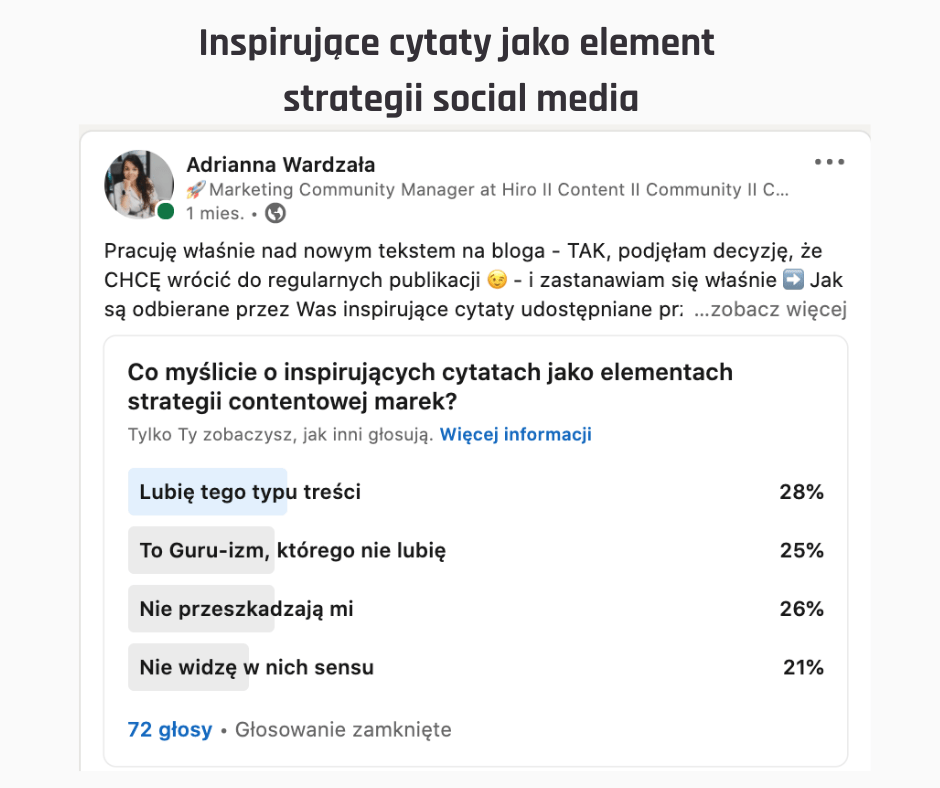Click the globe public visibility icon

[275, 213]
